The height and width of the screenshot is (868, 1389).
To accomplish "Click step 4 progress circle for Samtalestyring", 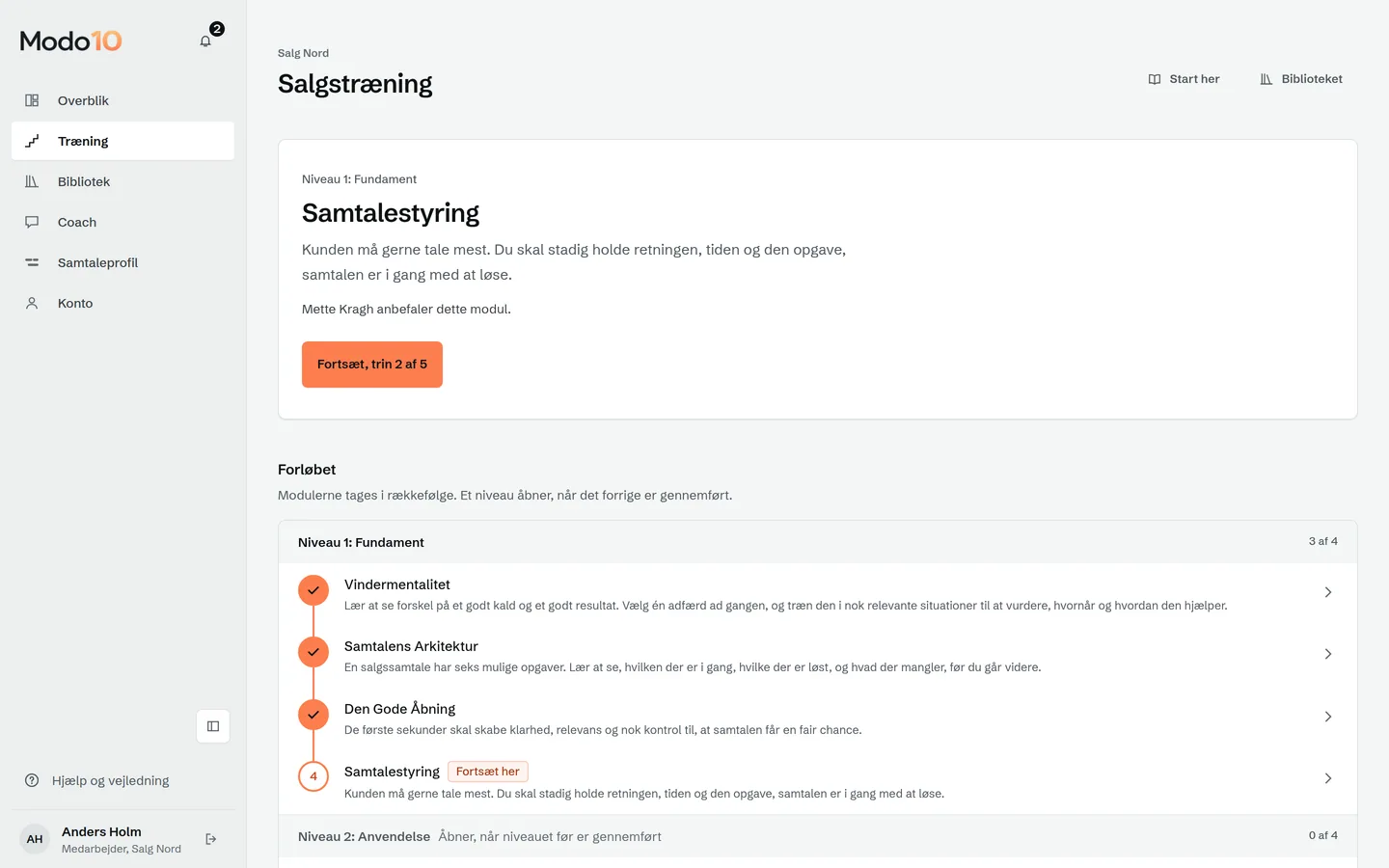I will [x=313, y=776].
